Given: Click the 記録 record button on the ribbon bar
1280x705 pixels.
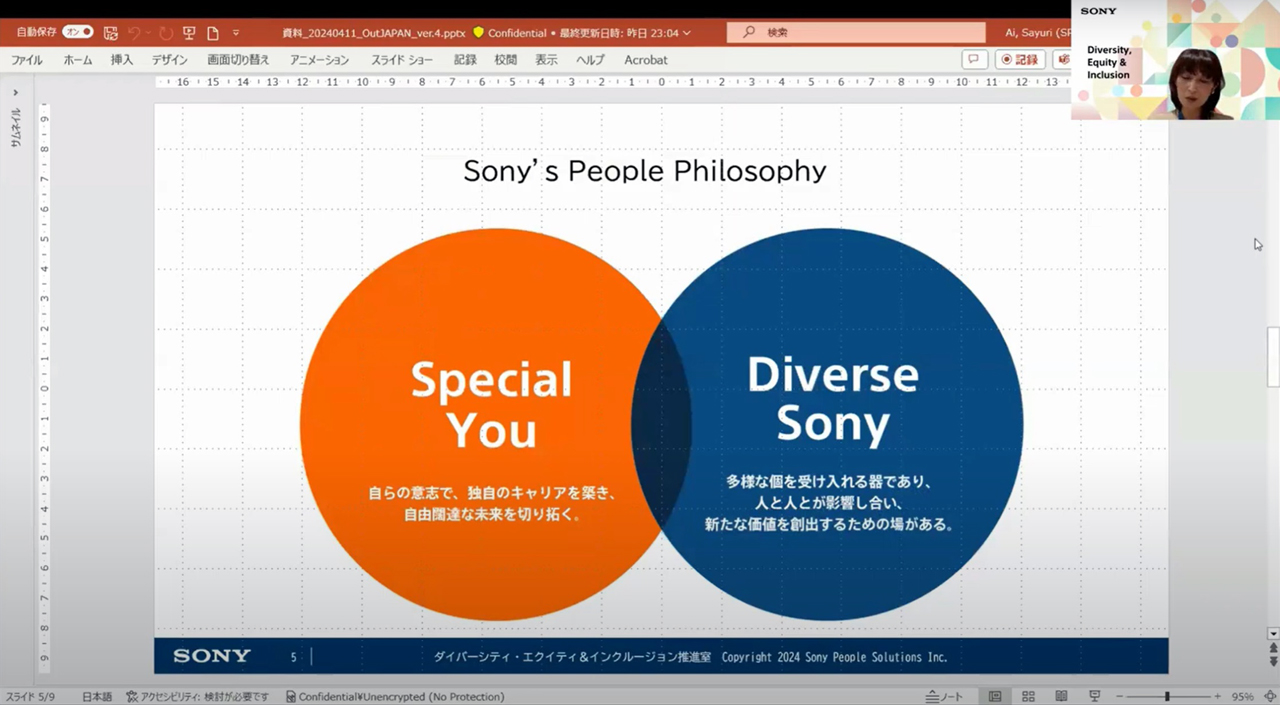Looking at the screenshot, I should (x=1020, y=60).
